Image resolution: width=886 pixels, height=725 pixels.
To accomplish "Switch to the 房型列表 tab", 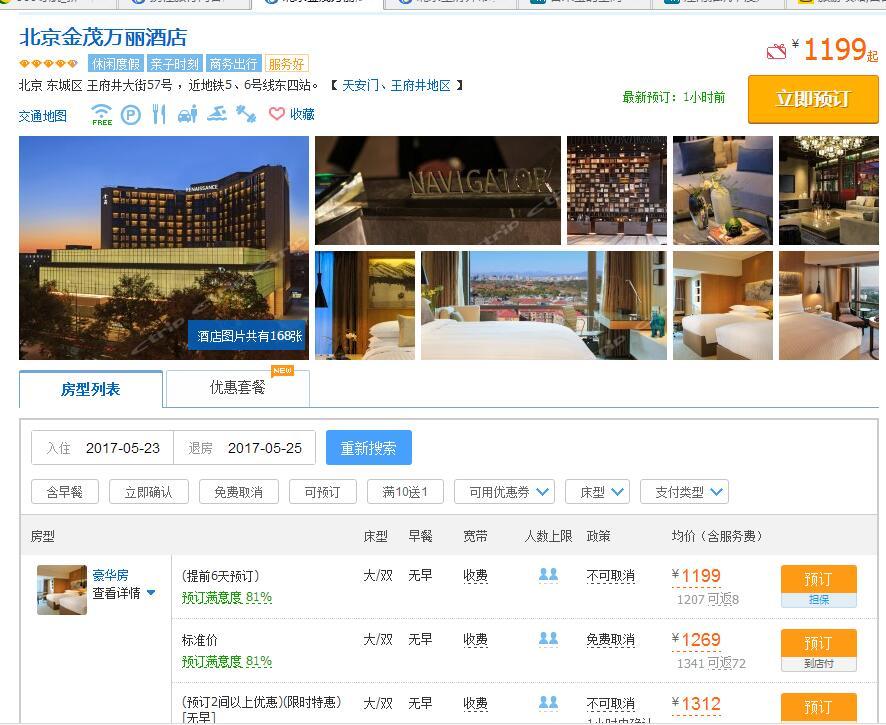I will click(x=91, y=389).
